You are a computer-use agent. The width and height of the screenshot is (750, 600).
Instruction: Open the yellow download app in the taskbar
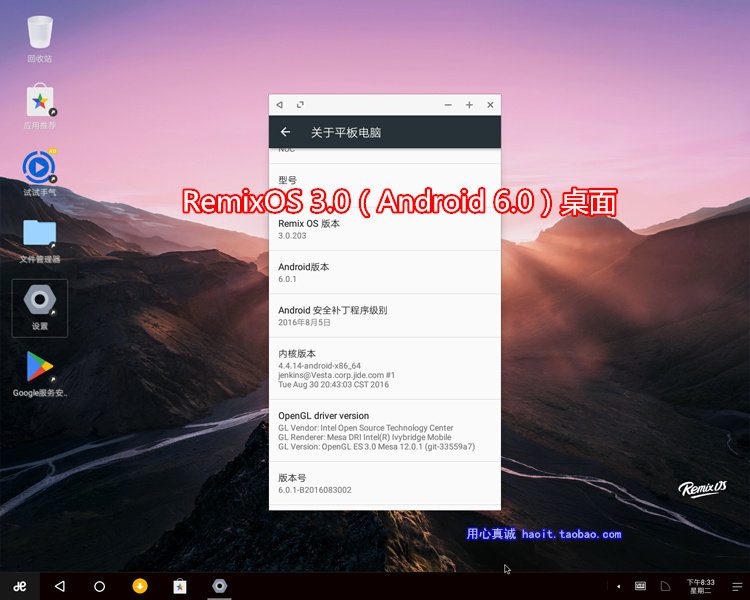click(x=140, y=586)
